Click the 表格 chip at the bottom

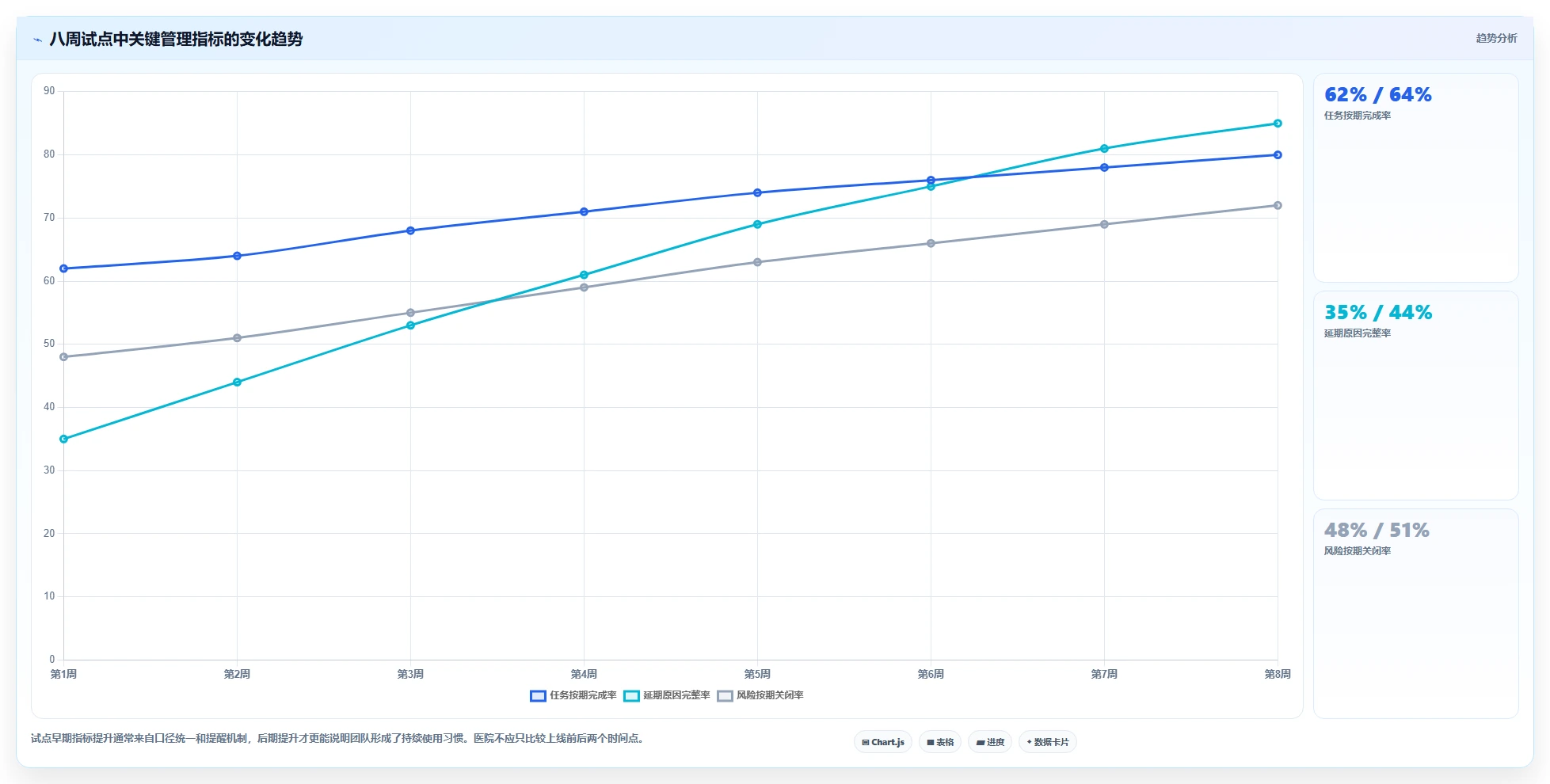click(x=940, y=742)
